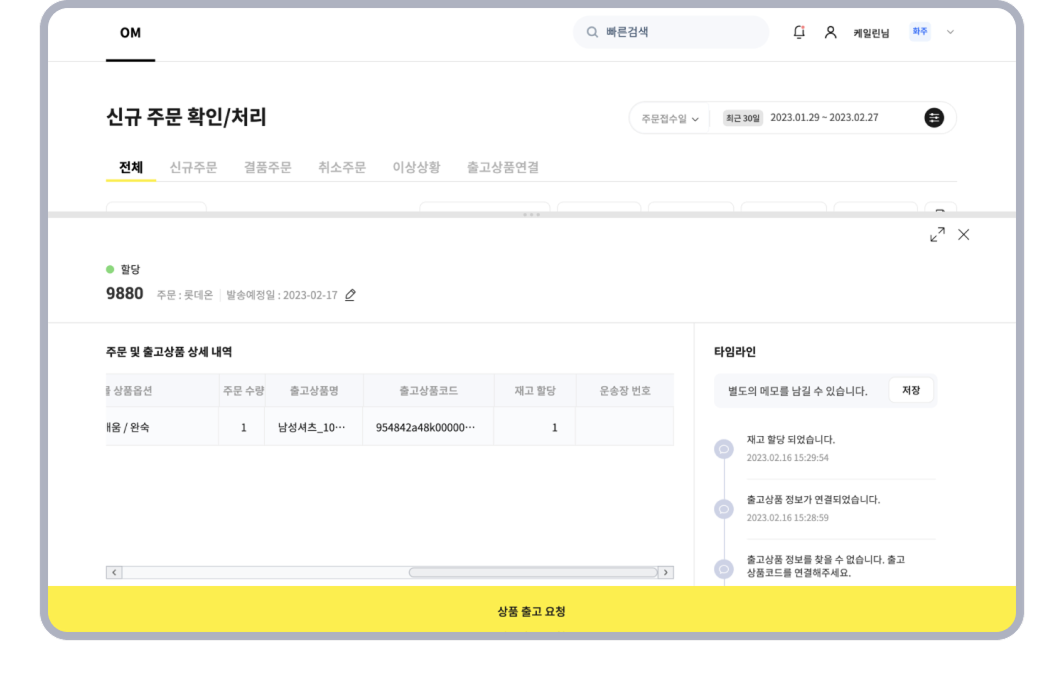Open the date filter settings icon
The height and width of the screenshot is (696, 1064).
934,118
